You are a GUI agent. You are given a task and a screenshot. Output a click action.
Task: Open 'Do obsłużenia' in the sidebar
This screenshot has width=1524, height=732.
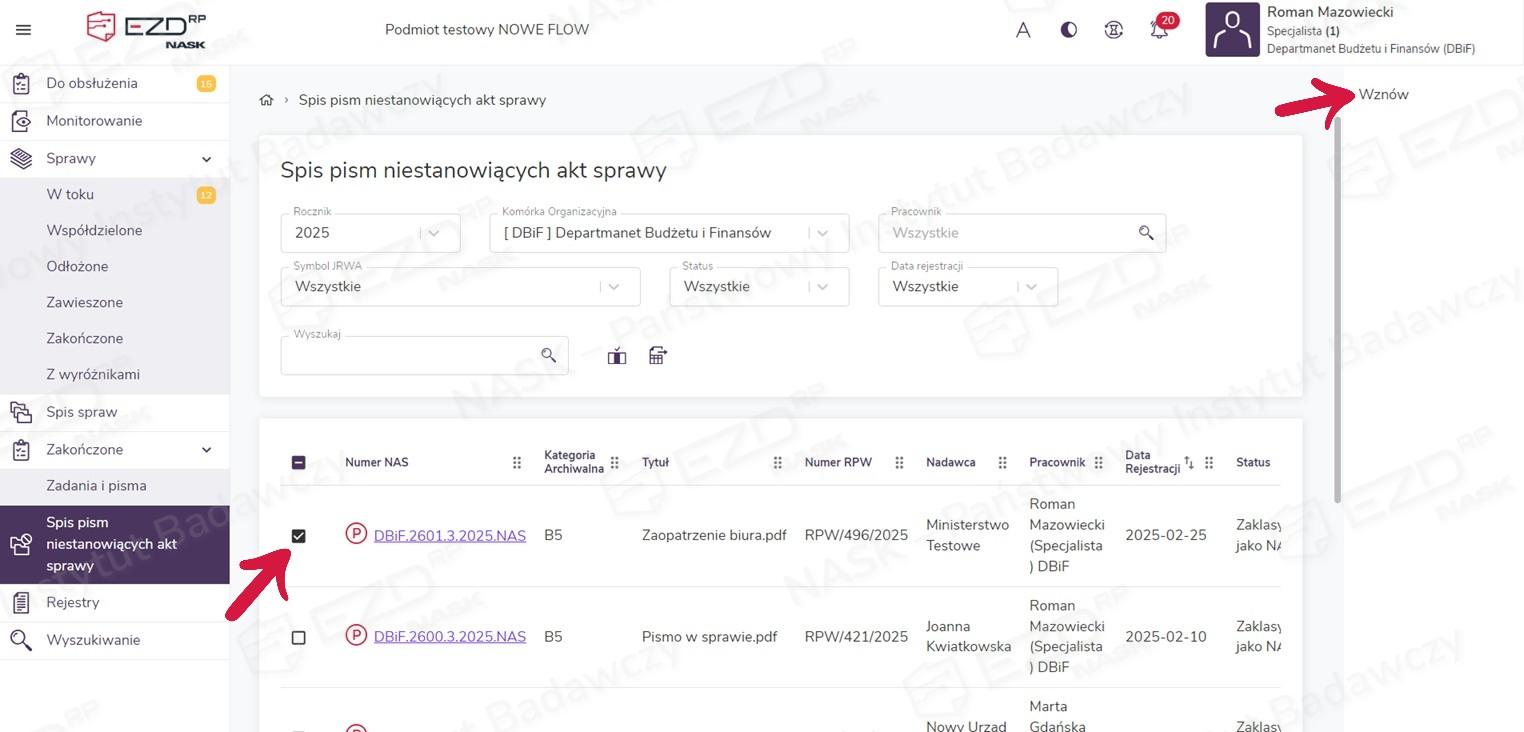coord(92,83)
